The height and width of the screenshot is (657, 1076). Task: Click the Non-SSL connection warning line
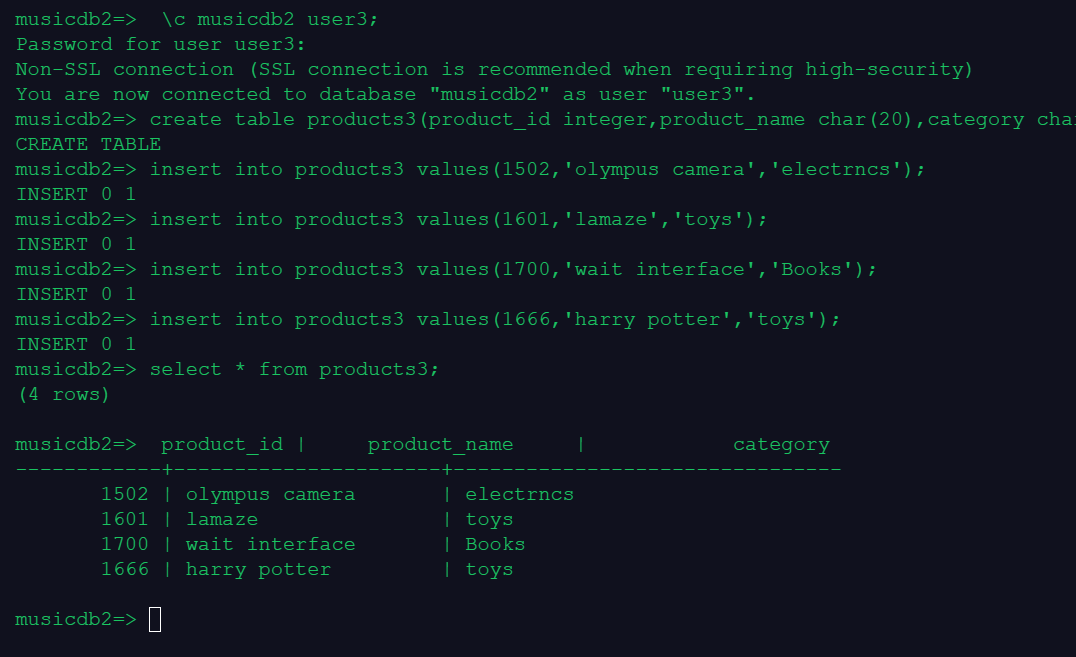[494, 69]
